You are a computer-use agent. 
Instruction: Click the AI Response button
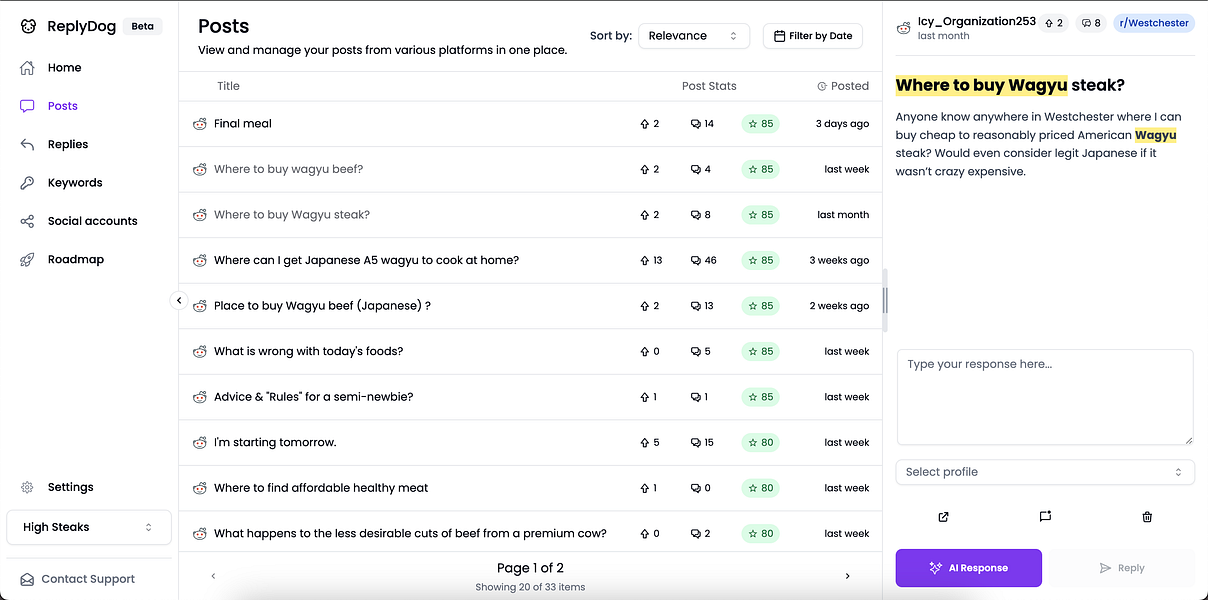pos(968,568)
